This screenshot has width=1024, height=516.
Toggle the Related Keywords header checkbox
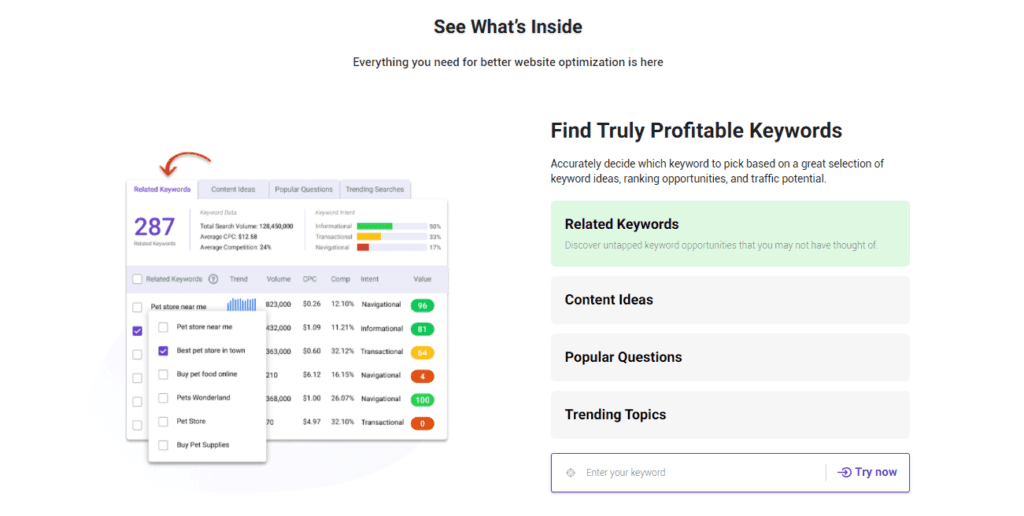tap(137, 279)
